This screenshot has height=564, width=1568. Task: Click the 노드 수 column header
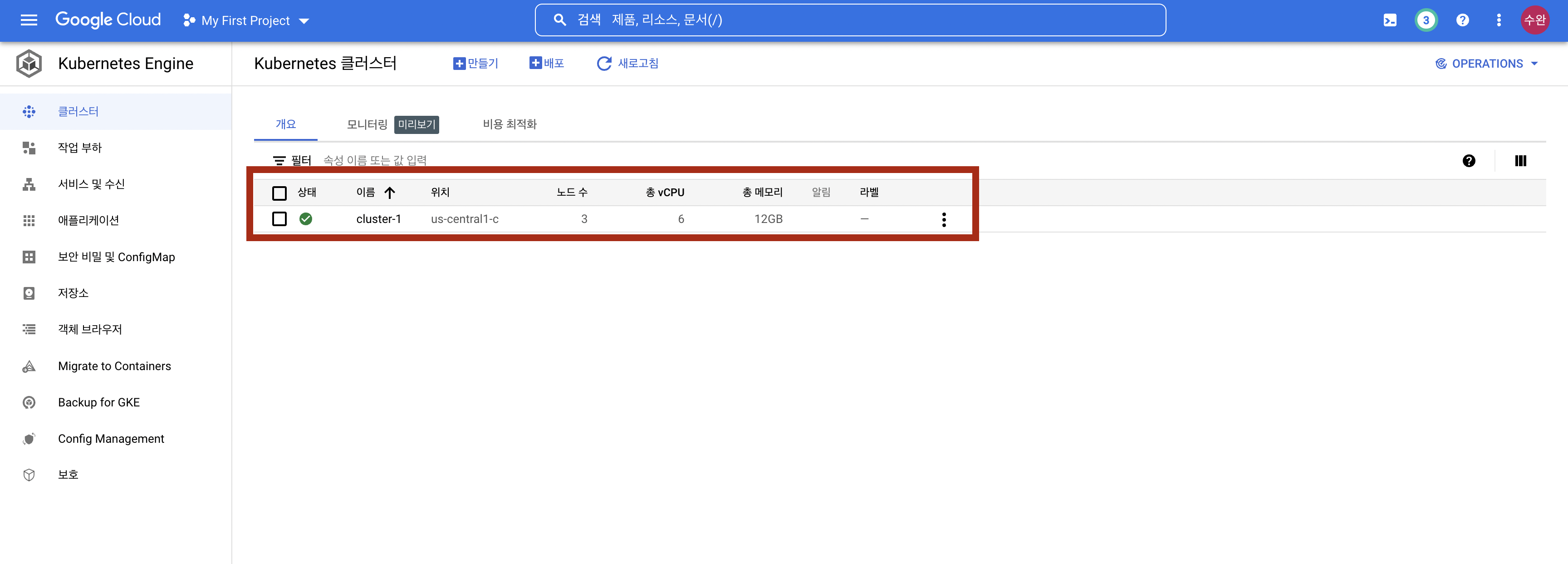click(572, 193)
